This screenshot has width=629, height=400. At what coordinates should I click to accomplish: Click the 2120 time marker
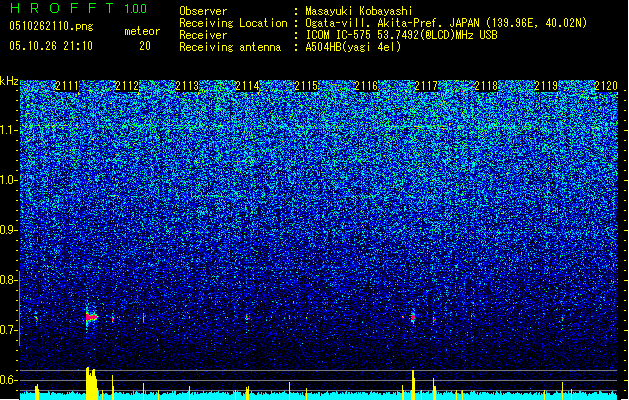pyautogui.click(x=606, y=86)
